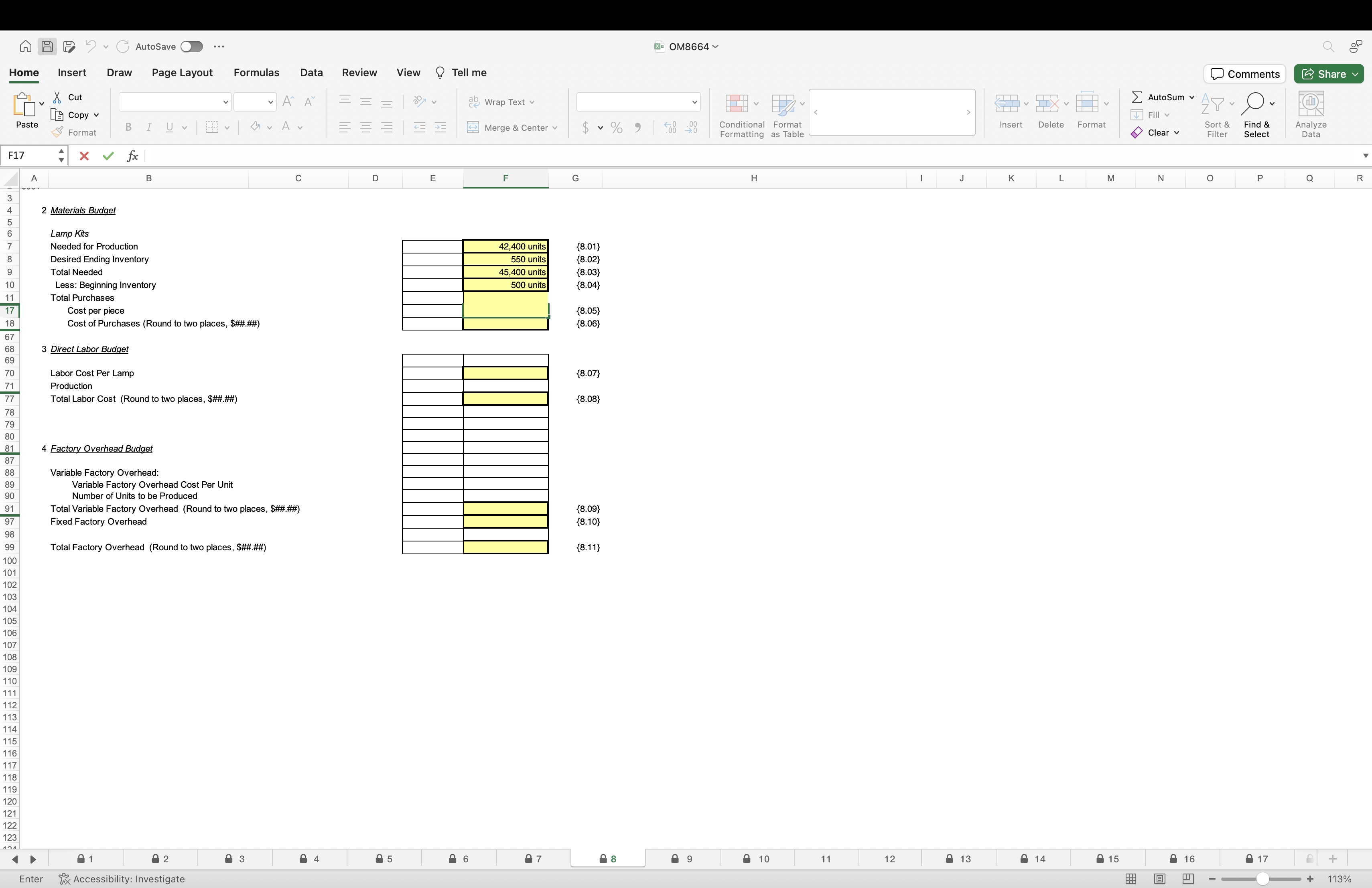Switch to sheet tab 11
The height and width of the screenshot is (888, 1372).
[x=826, y=859]
